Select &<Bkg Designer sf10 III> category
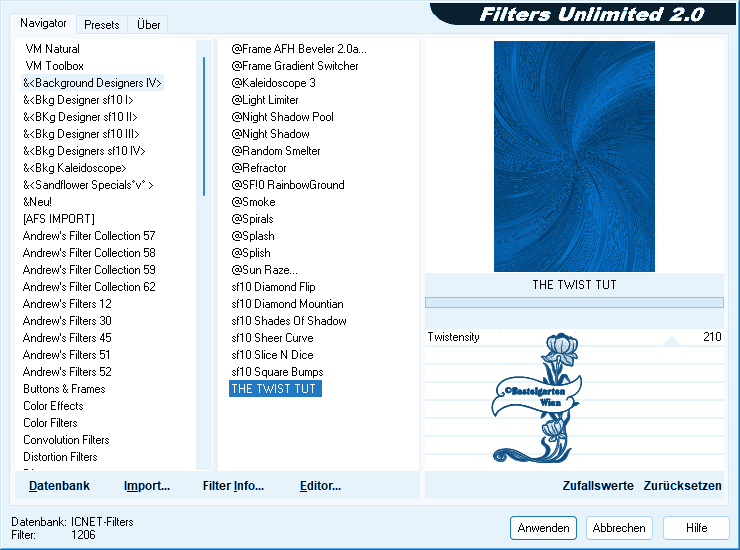The height and width of the screenshot is (550, 740). click(81, 134)
